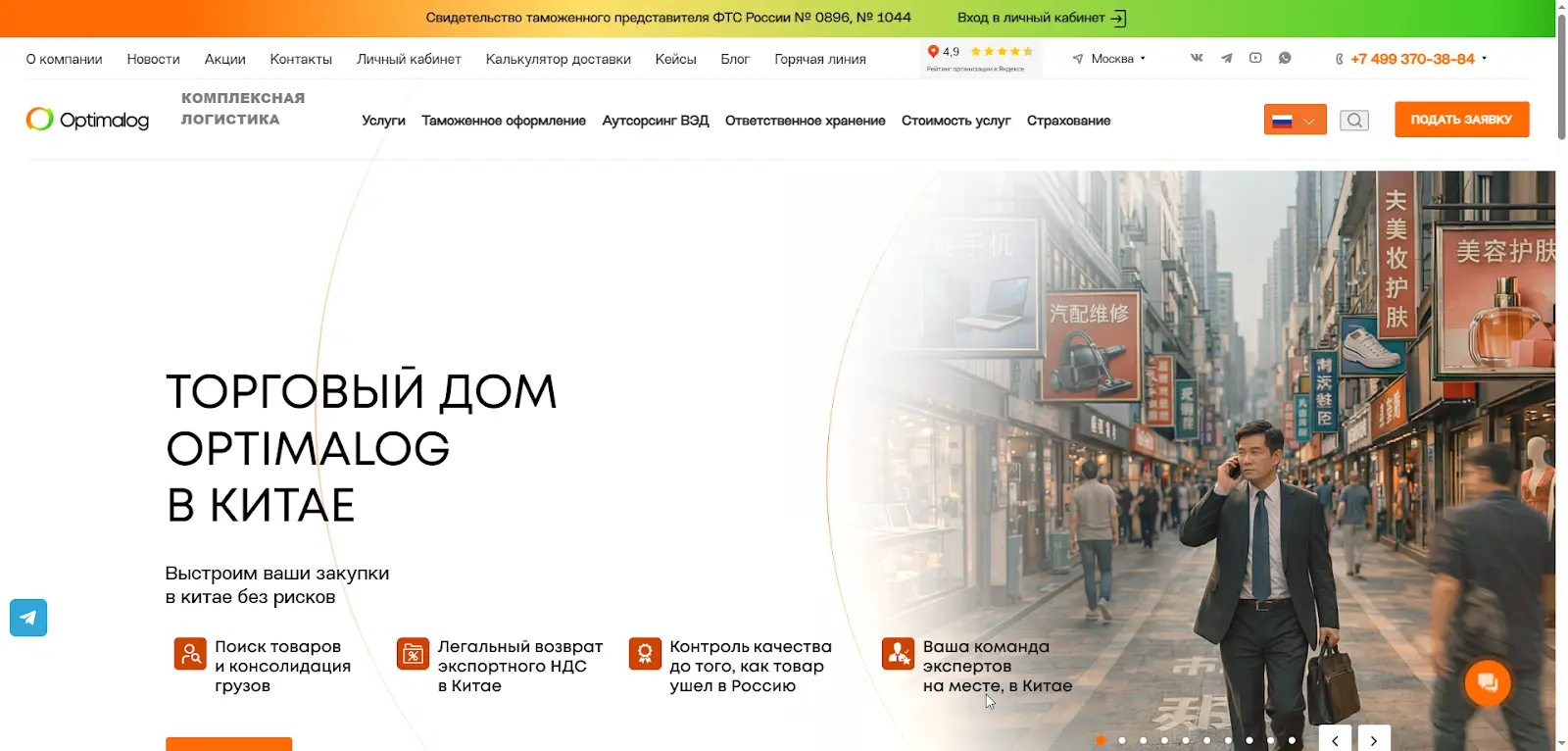The height and width of the screenshot is (751, 1568).
Task: Expand the phone number dropdown arrow
Action: [x=1485, y=59]
